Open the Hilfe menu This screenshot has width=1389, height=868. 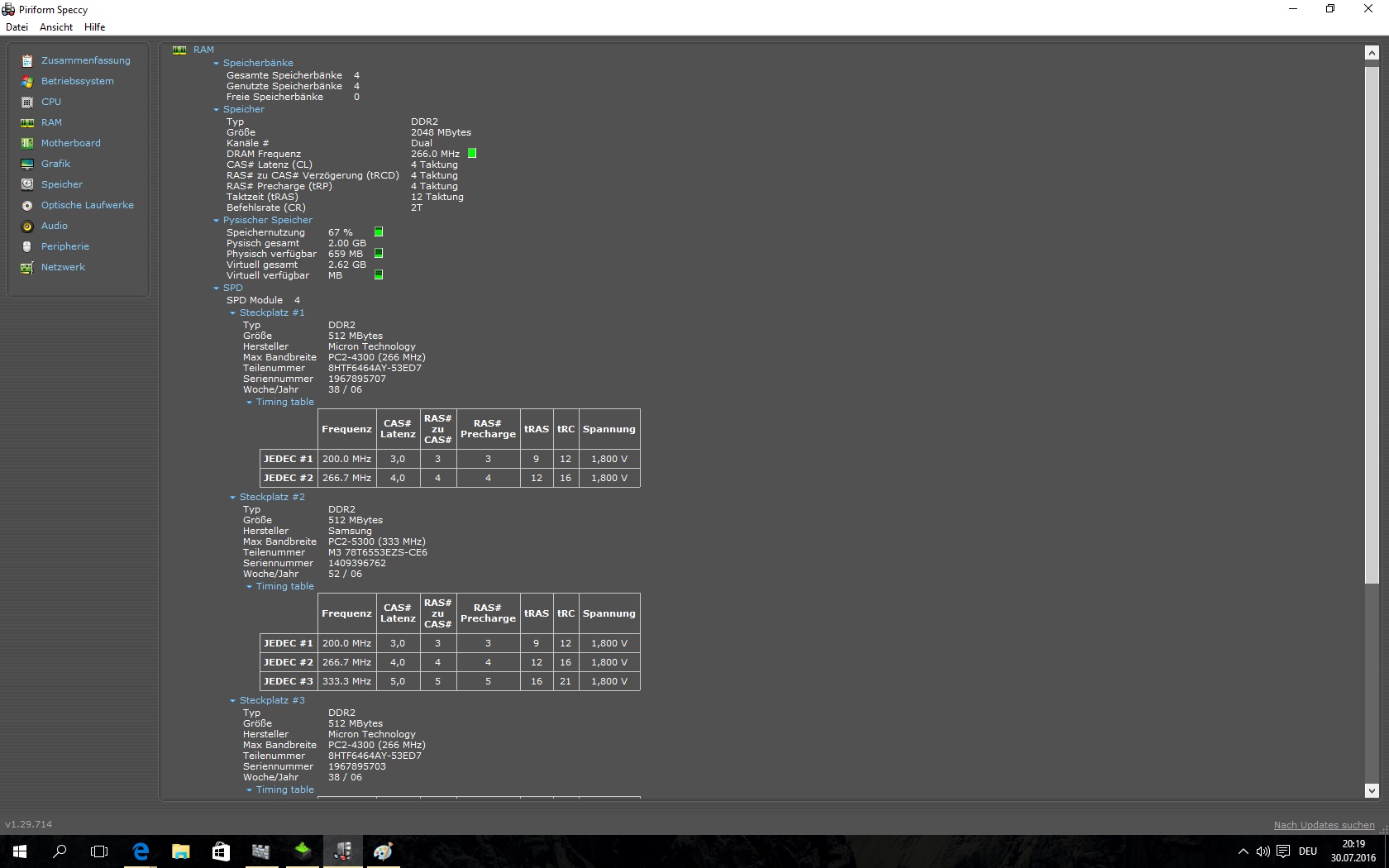pos(95,27)
